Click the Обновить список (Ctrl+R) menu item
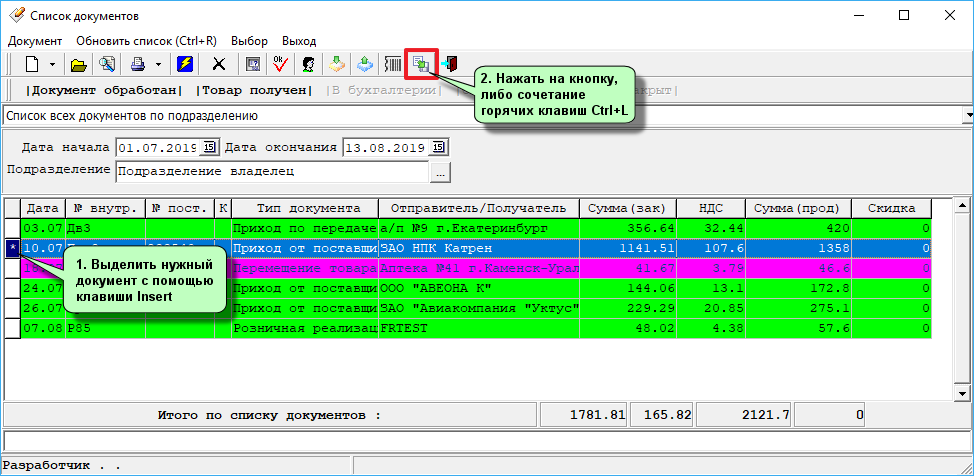The image size is (974, 476). [x=146, y=41]
